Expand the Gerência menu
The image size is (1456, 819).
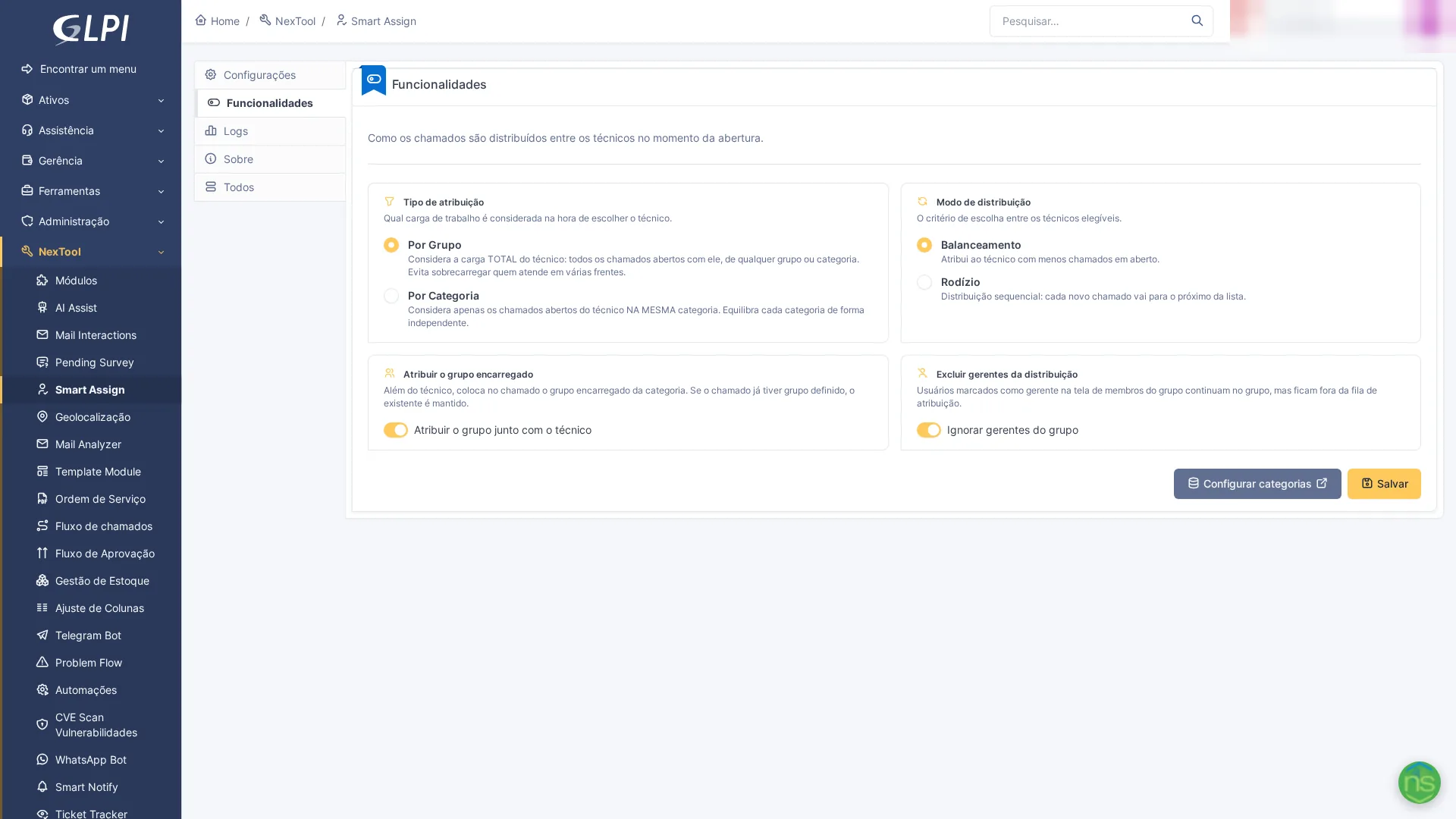(x=91, y=161)
